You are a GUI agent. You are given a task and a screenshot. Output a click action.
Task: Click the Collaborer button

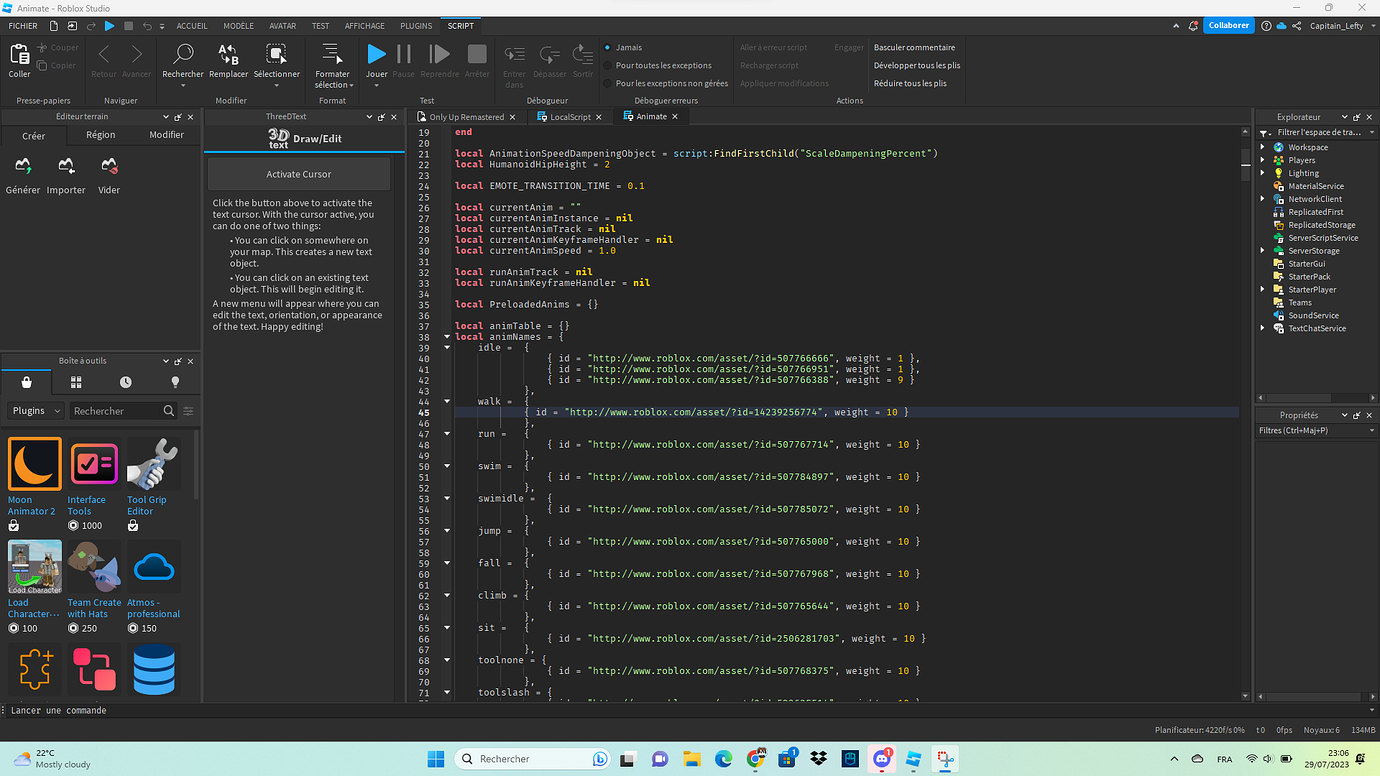coord(1228,25)
